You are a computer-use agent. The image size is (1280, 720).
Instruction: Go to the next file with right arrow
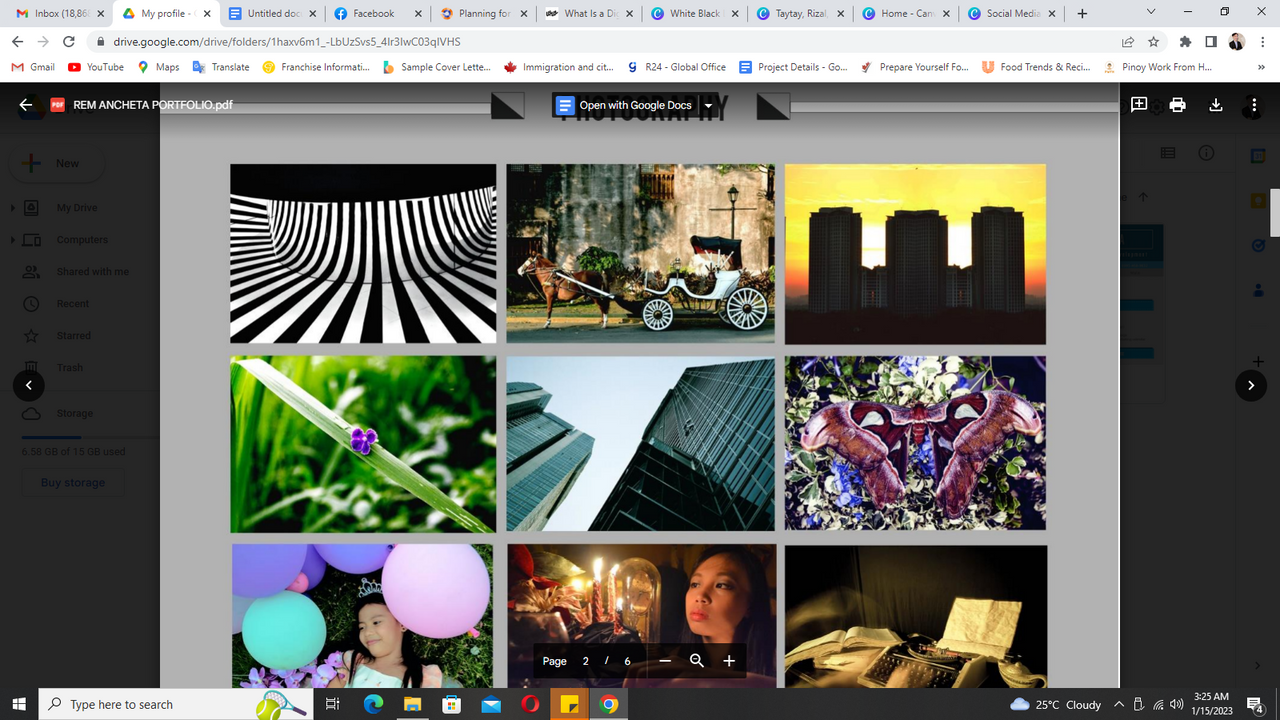(1251, 385)
